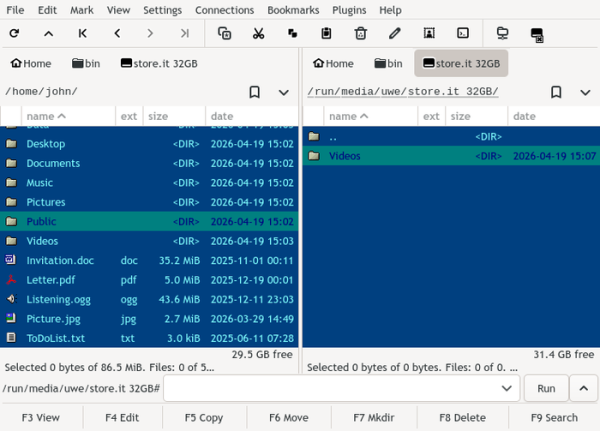Sort the right pane by name column
600x431 pixels.
click(370, 116)
